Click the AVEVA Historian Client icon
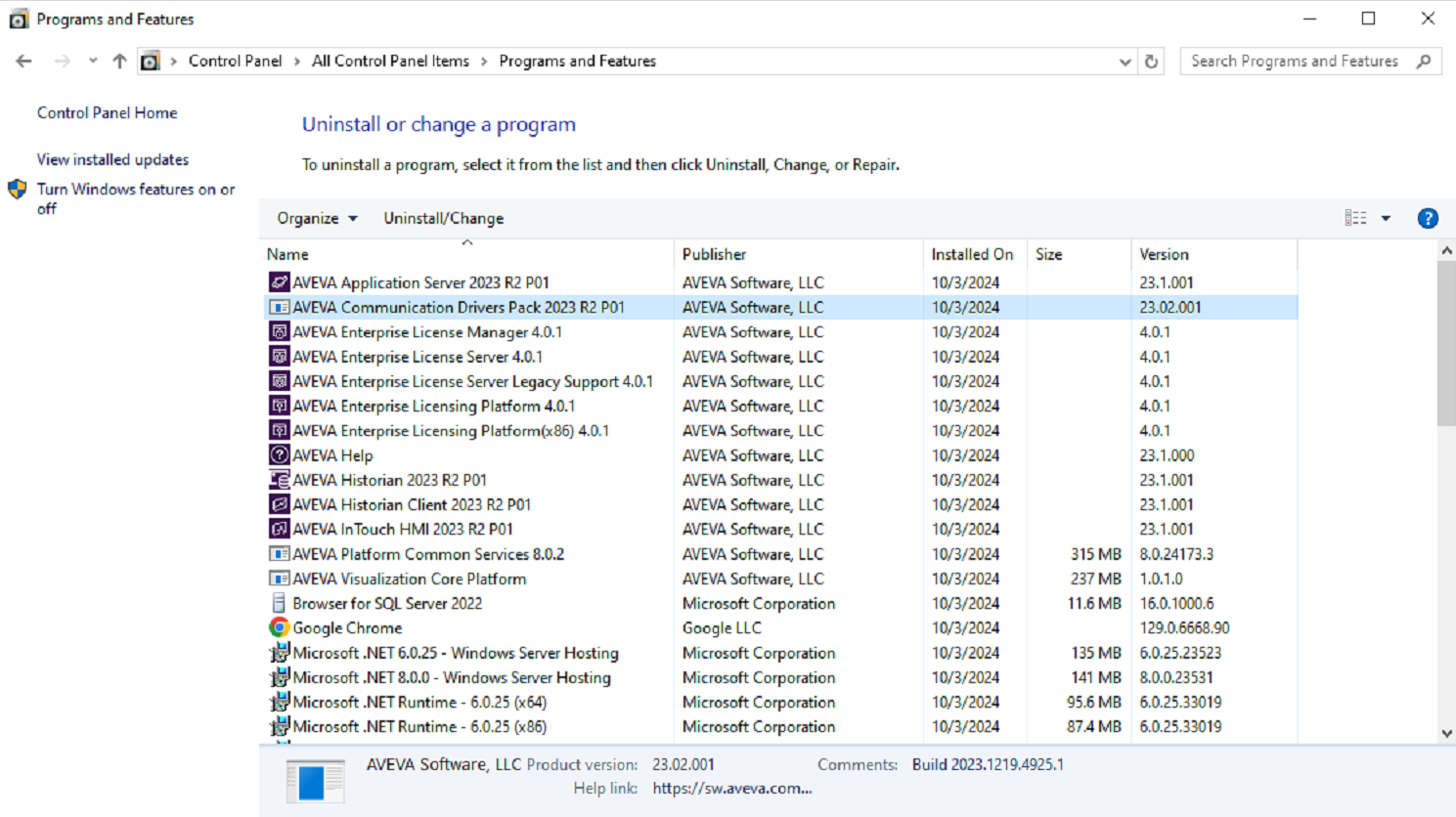 pos(279,504)
